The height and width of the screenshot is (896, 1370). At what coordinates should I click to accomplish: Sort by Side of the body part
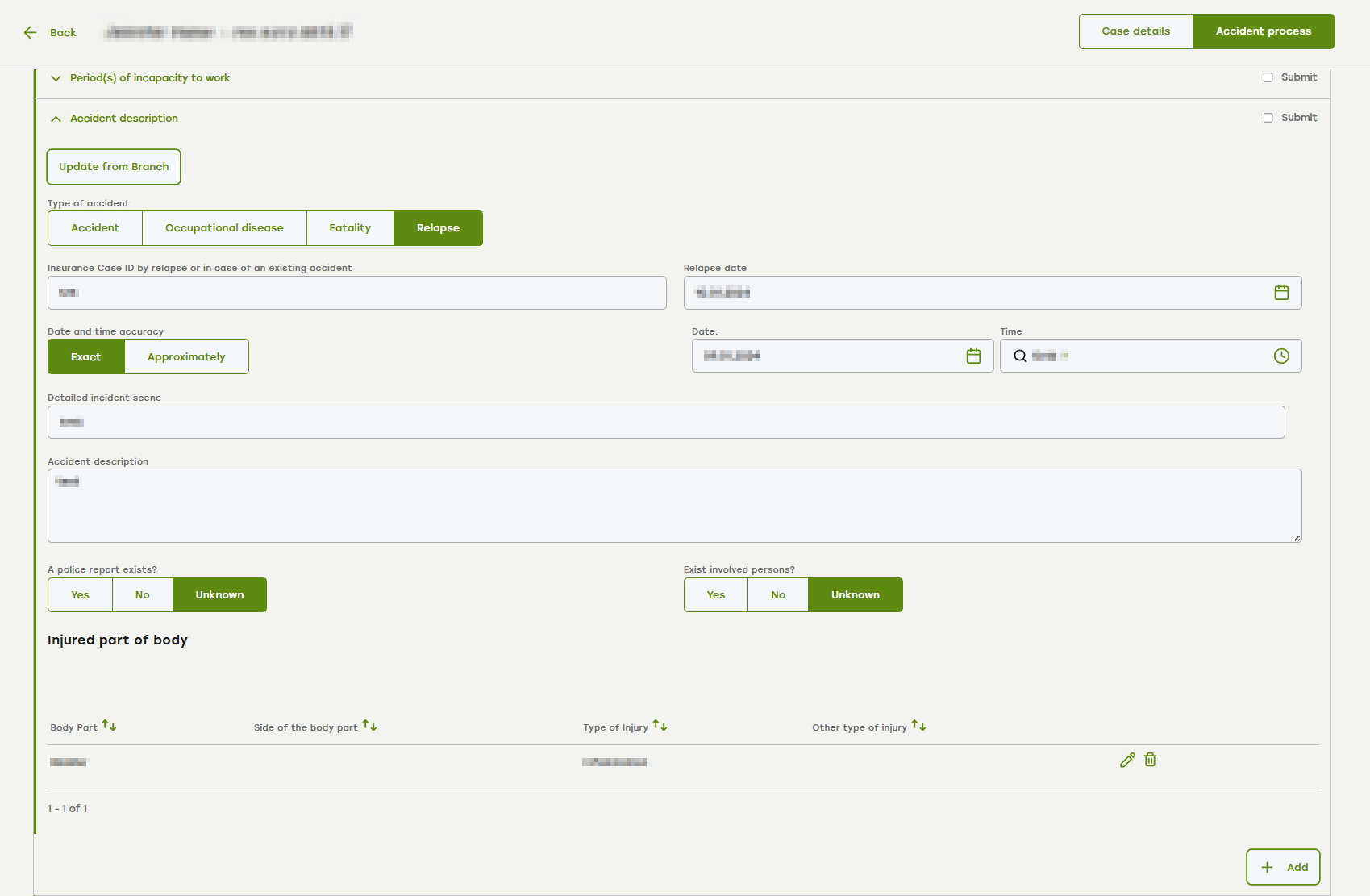369,726
